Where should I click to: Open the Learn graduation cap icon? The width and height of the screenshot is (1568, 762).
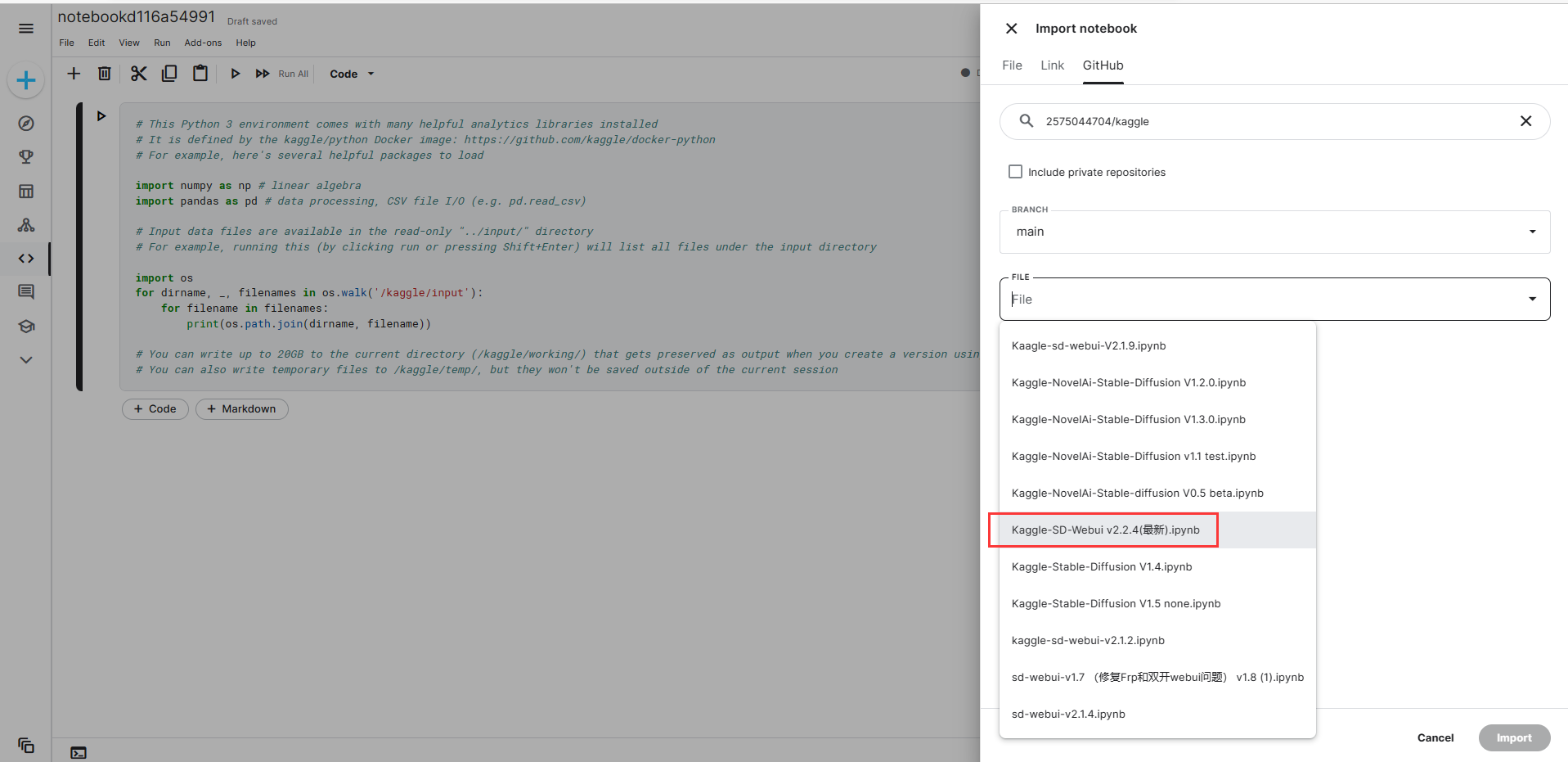(x=26, y=327)
